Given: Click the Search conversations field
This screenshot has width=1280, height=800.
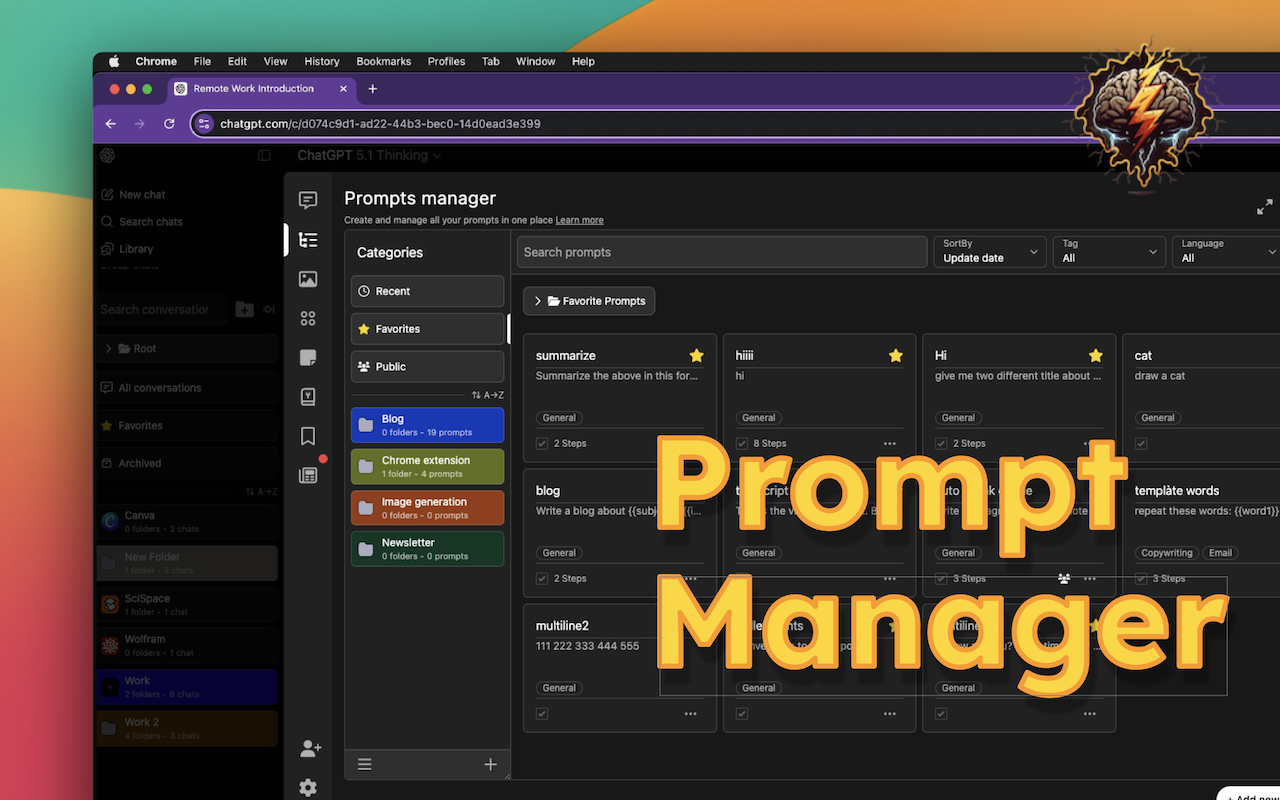Looking at the screenshot, I should (162, 310).
